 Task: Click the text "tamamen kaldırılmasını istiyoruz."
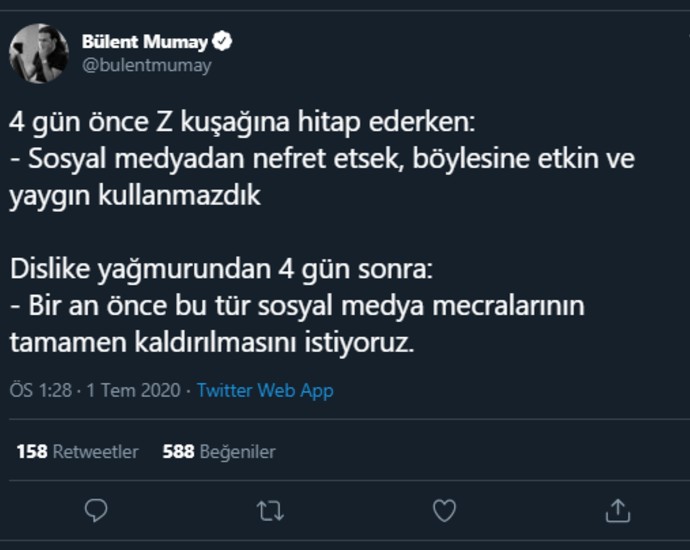211,342
